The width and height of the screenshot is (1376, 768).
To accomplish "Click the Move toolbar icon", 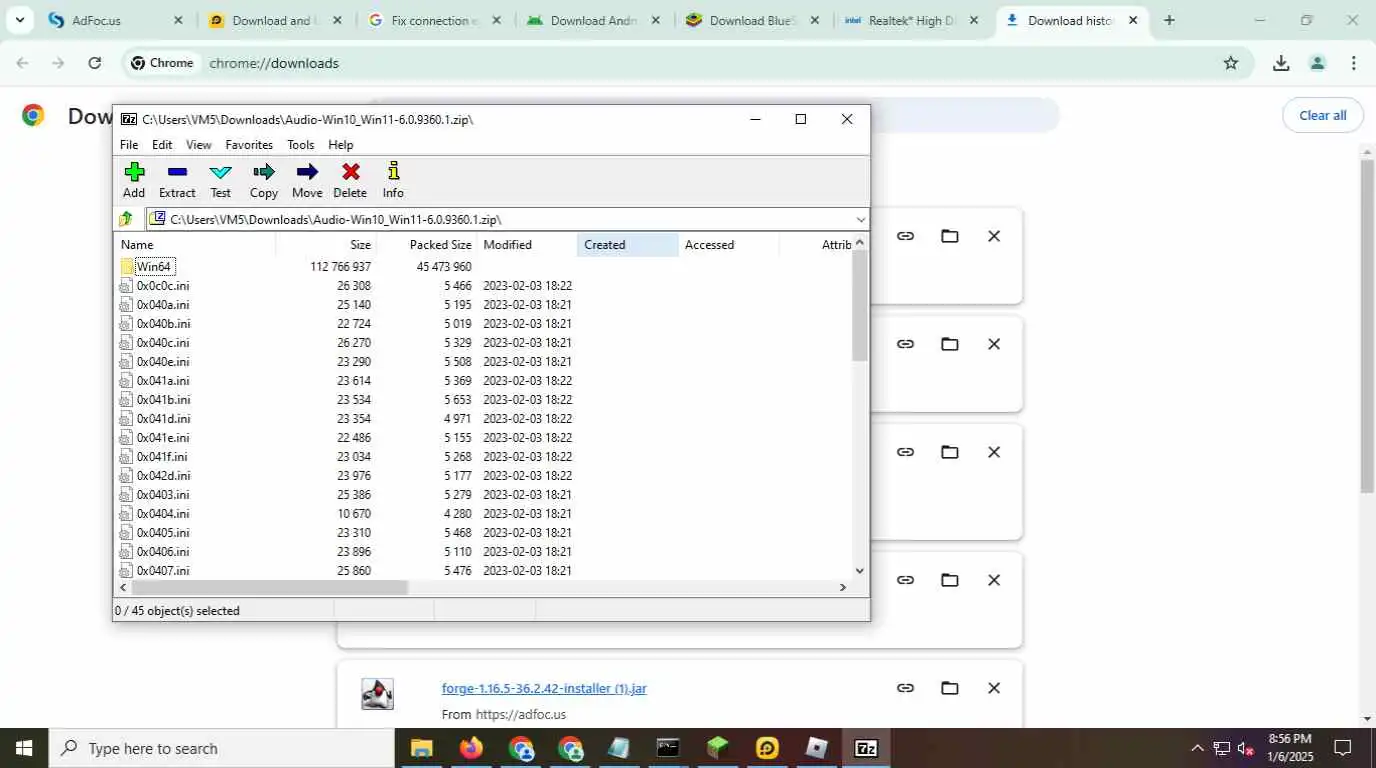I will coord(307,180).
